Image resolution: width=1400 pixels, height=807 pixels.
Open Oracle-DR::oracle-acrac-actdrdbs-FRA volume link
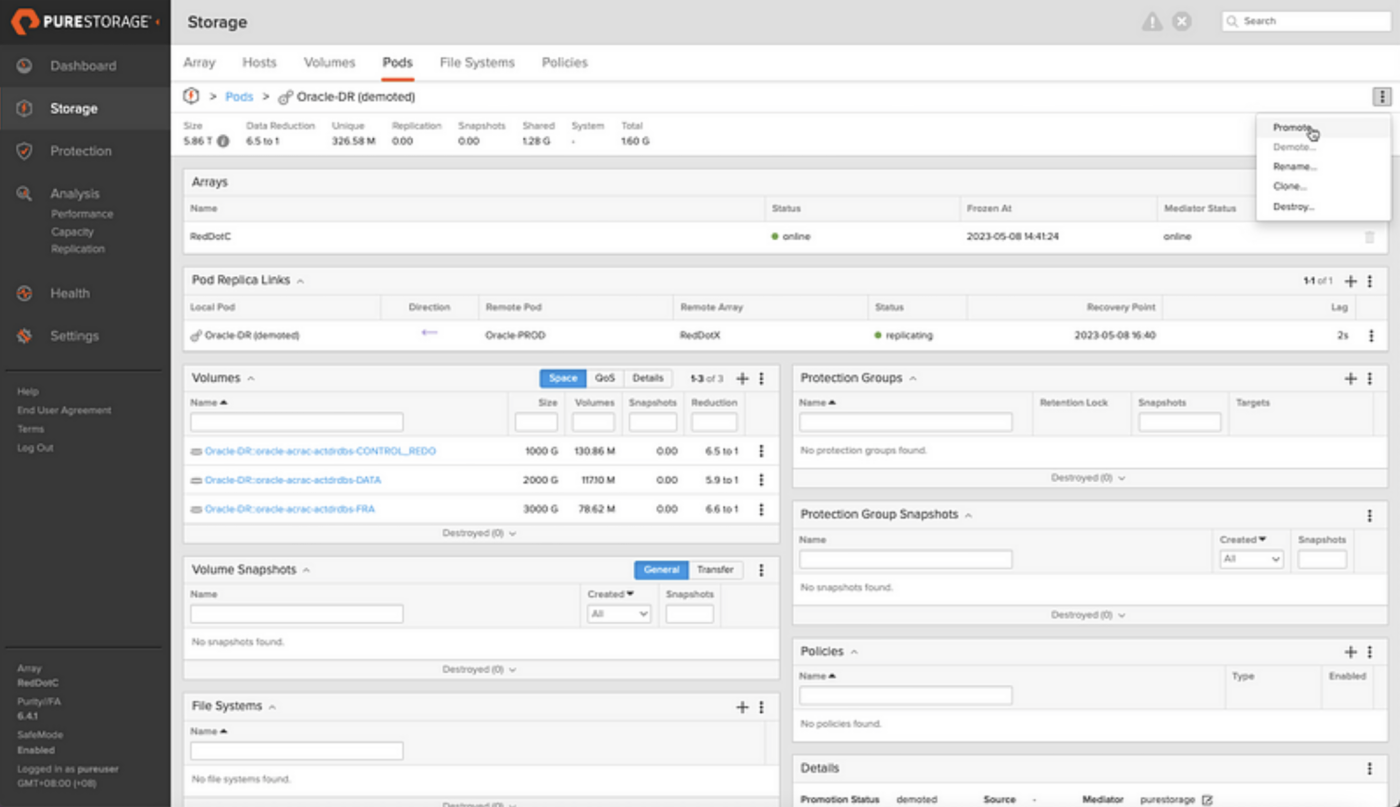point(289,509)
